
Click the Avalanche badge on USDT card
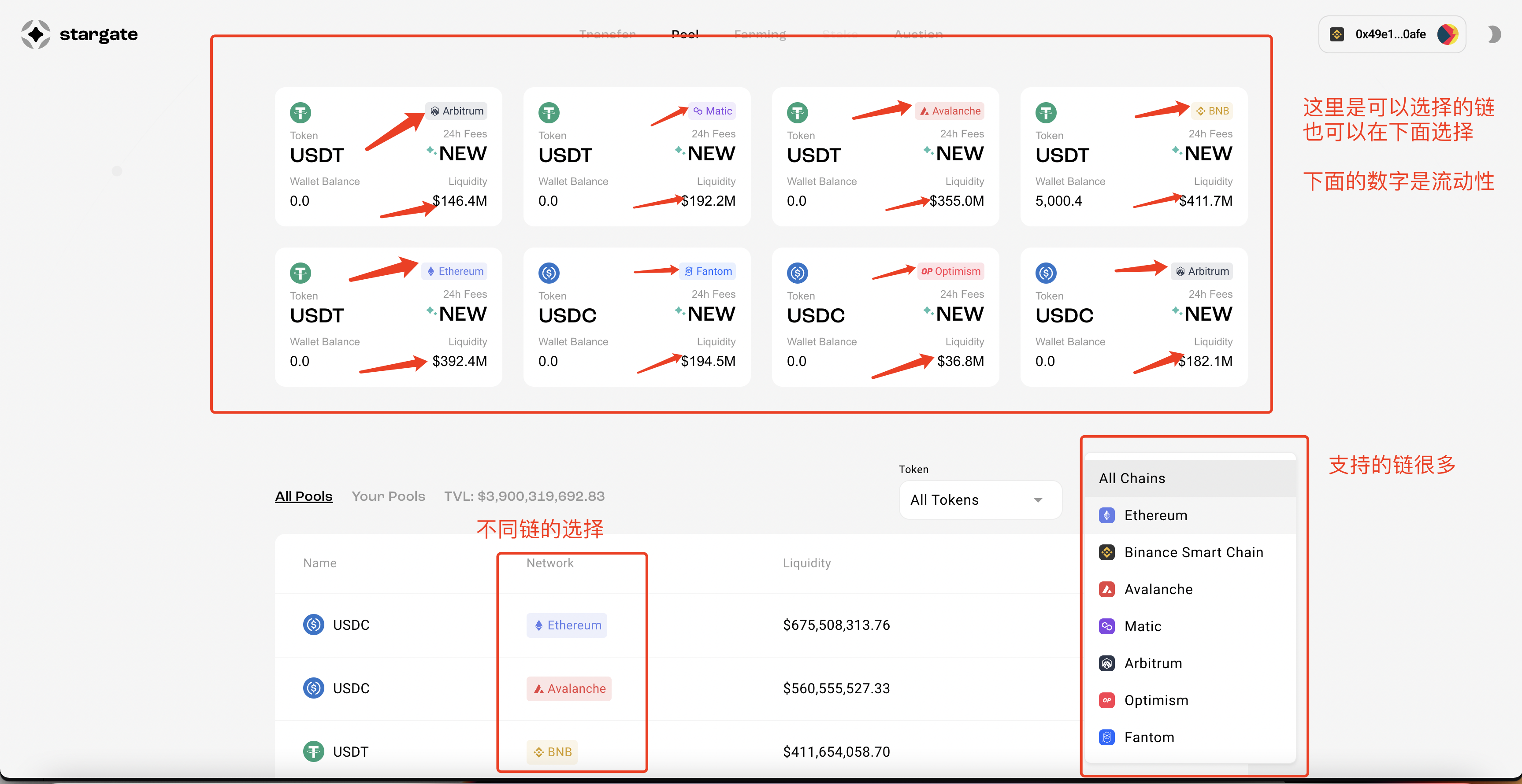[x=949, y=111]
